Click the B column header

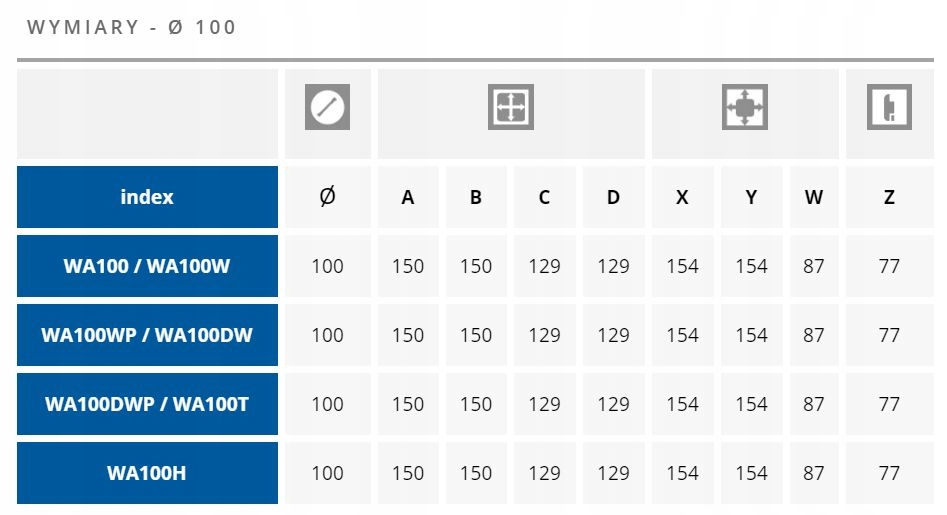point(476,197)
